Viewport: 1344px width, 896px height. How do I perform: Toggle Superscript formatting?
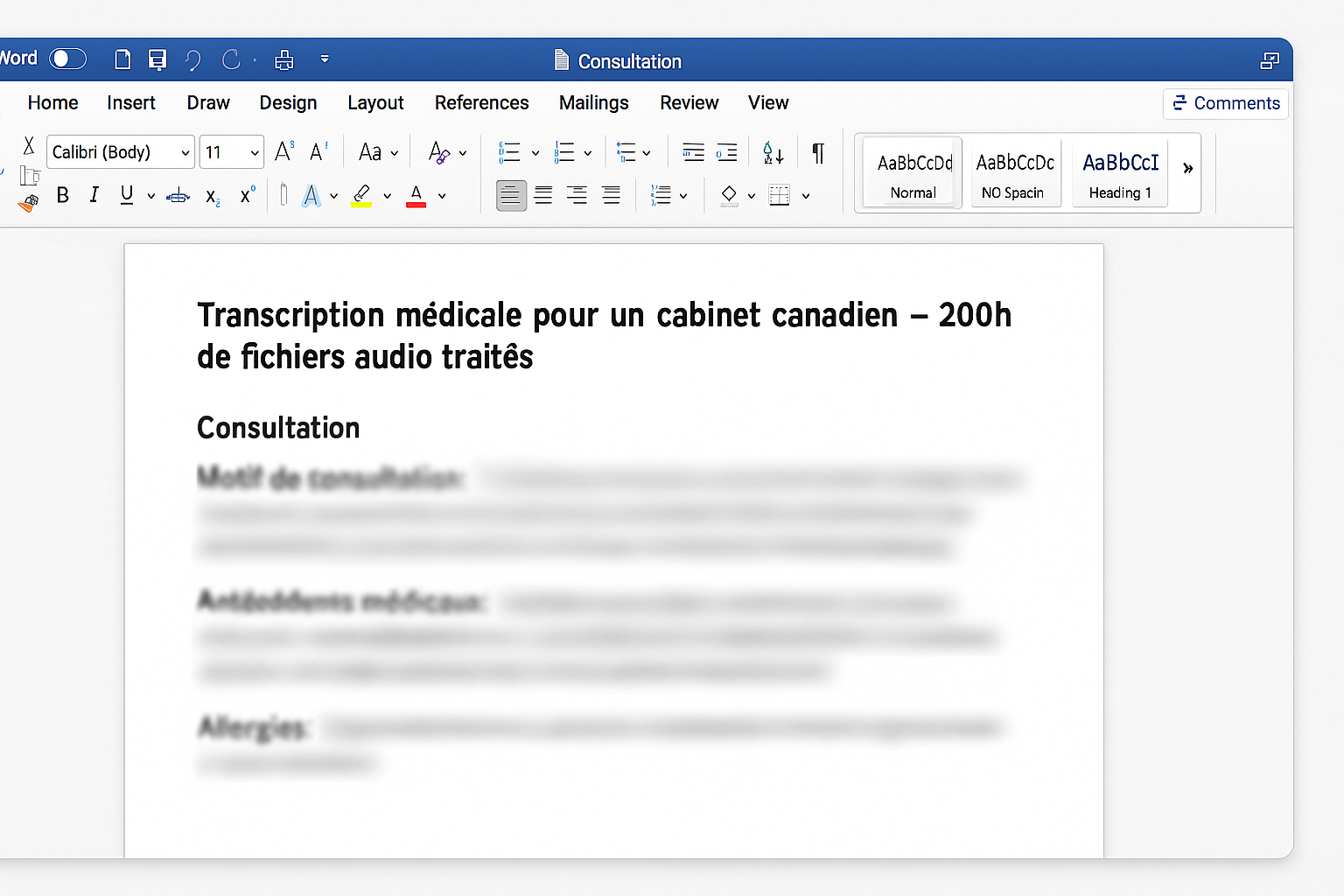pos(248,194)
